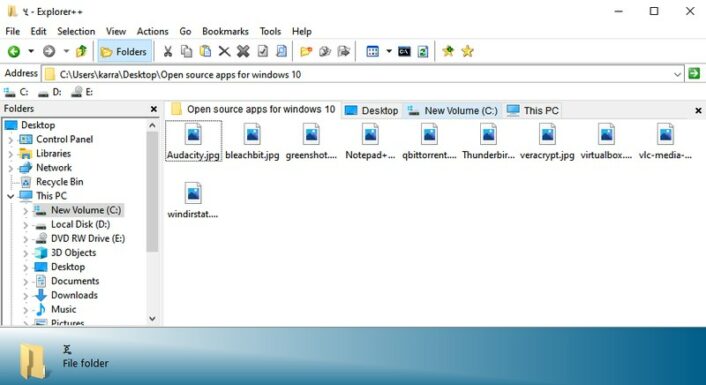
Task: Open Search with magnifier page icon
Action: point(281,51)
